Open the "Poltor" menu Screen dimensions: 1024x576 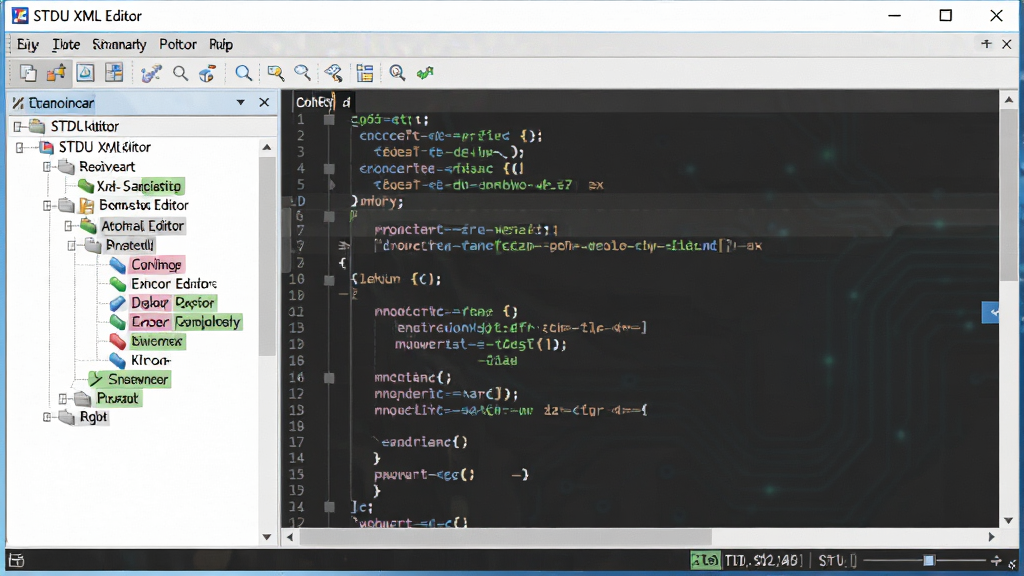(178, 44)
